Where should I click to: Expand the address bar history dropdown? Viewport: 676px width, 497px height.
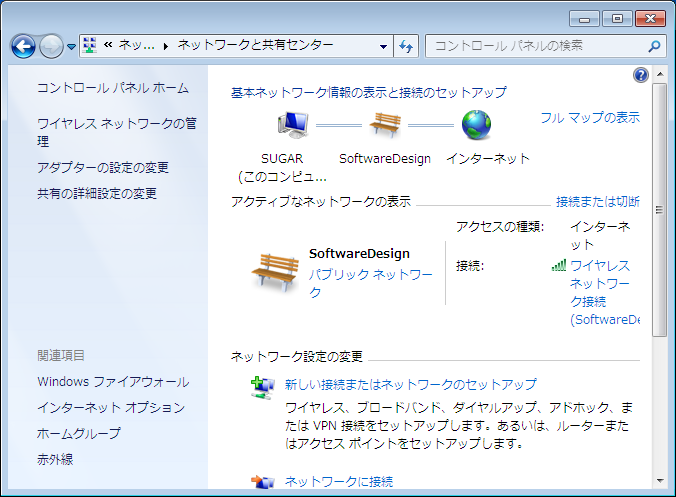(383, 46)
